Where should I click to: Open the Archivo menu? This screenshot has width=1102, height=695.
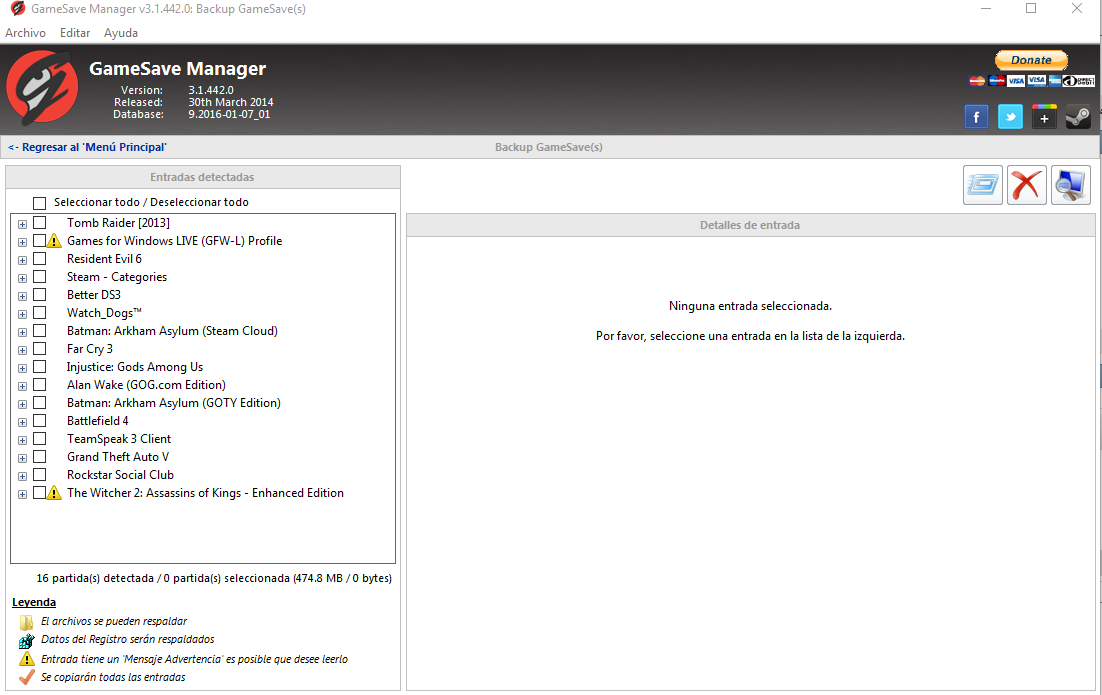tap(25, 33)
